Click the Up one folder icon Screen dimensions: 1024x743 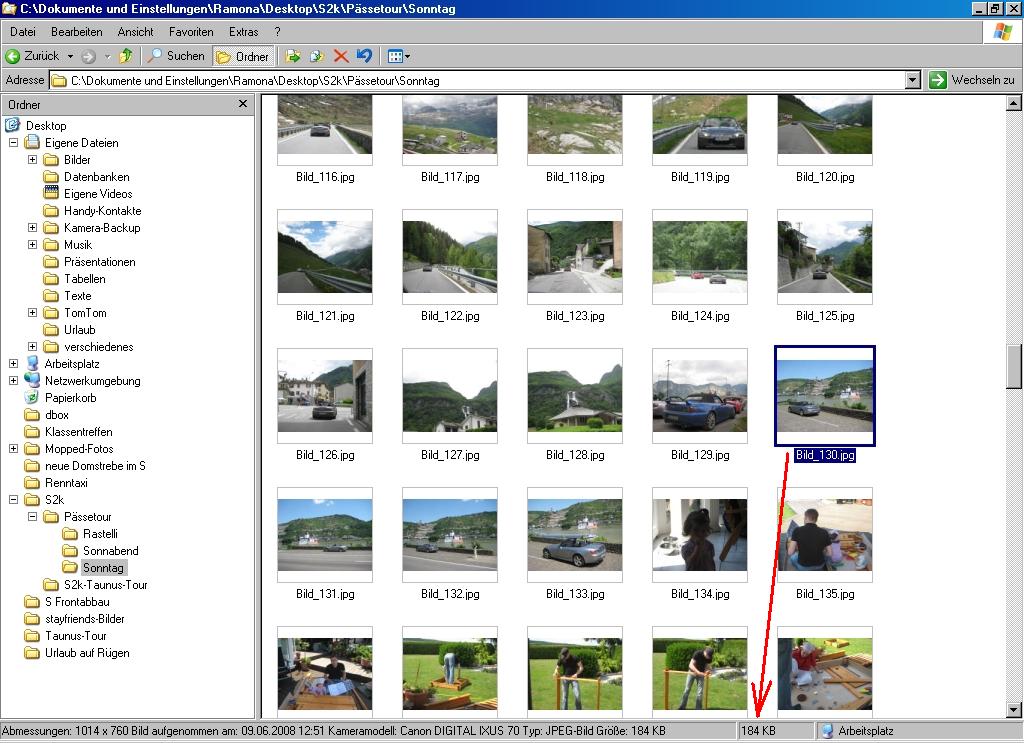coord(126,57)
